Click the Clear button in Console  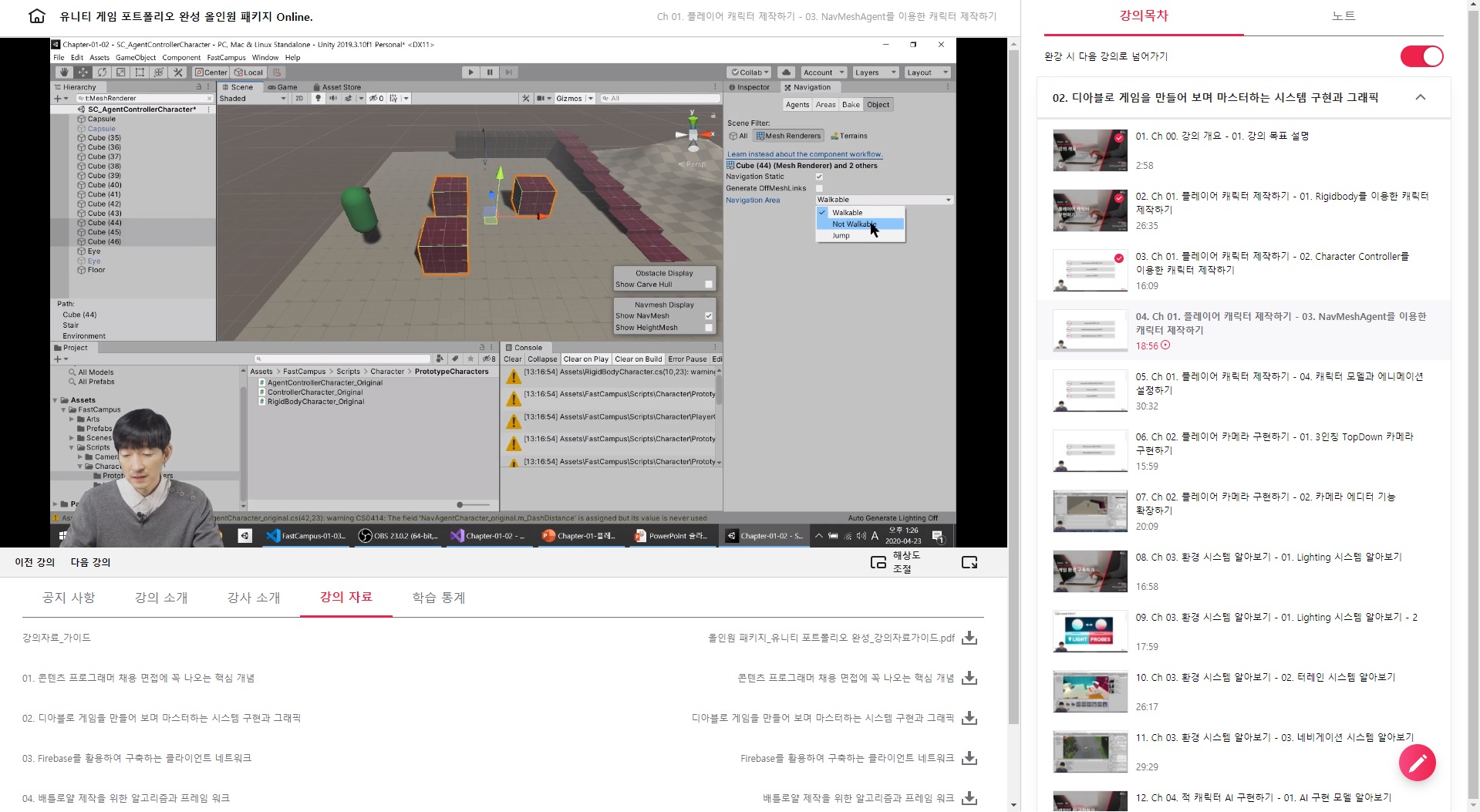[512, 359]
